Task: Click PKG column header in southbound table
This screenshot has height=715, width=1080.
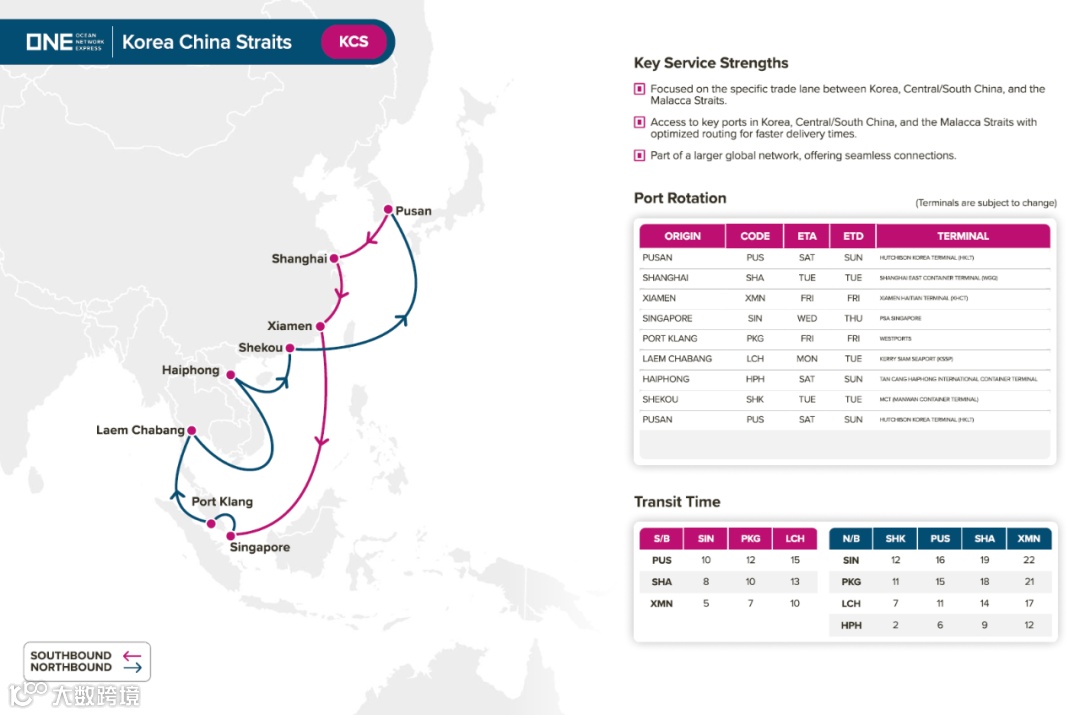Action: [x=750, y=539]
